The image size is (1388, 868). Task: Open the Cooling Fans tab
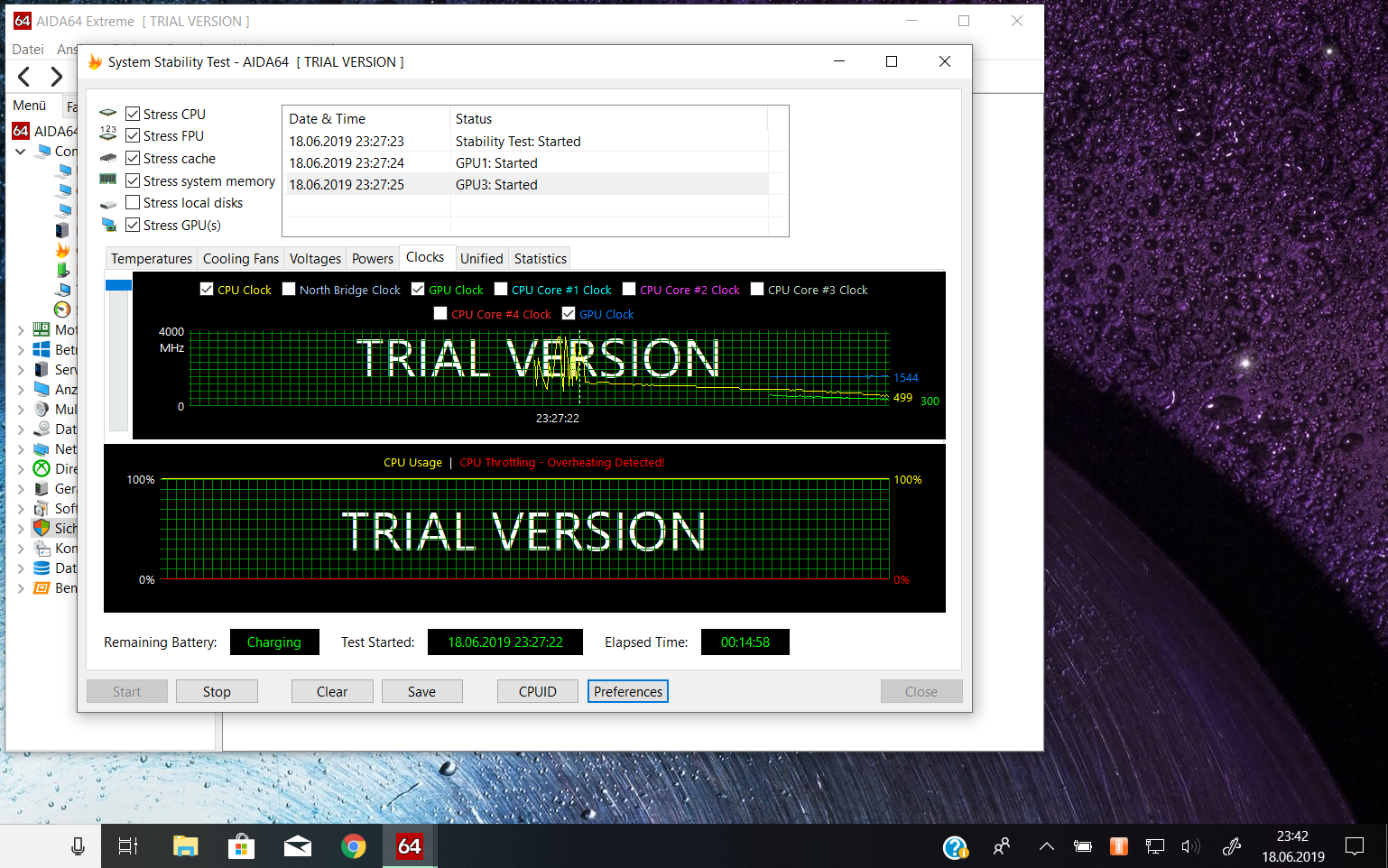point(241,258)
